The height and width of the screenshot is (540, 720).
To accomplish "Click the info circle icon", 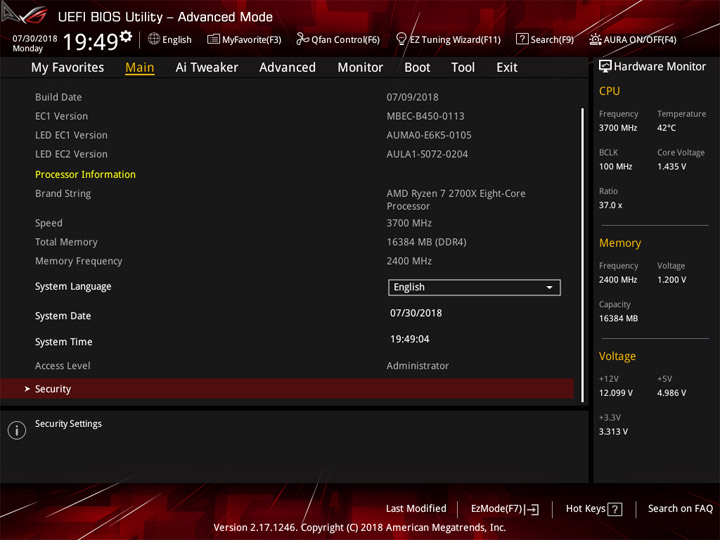I will tap(17, 430).
